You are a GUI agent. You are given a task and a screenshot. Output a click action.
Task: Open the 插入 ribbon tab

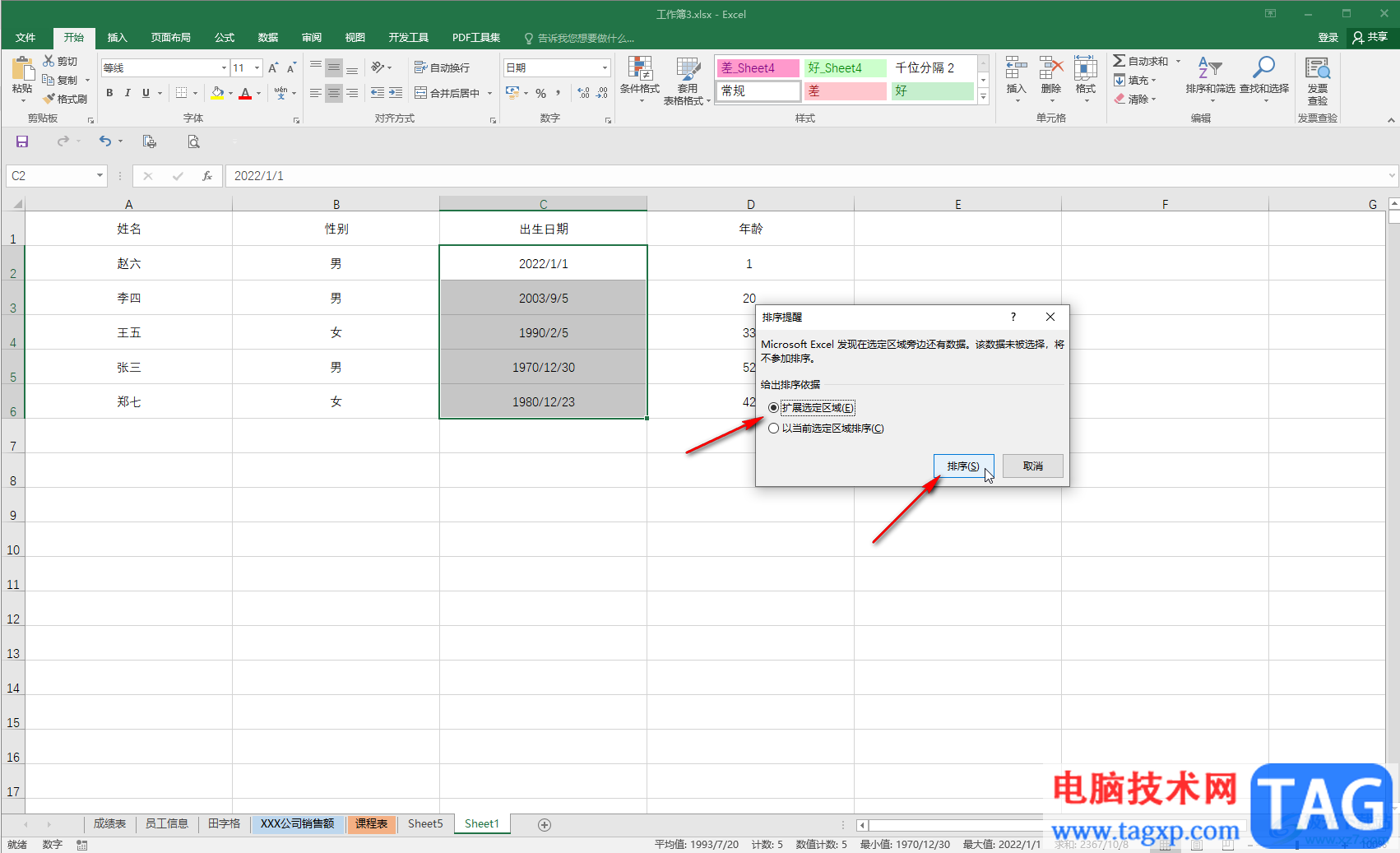(x=118, y=37)
